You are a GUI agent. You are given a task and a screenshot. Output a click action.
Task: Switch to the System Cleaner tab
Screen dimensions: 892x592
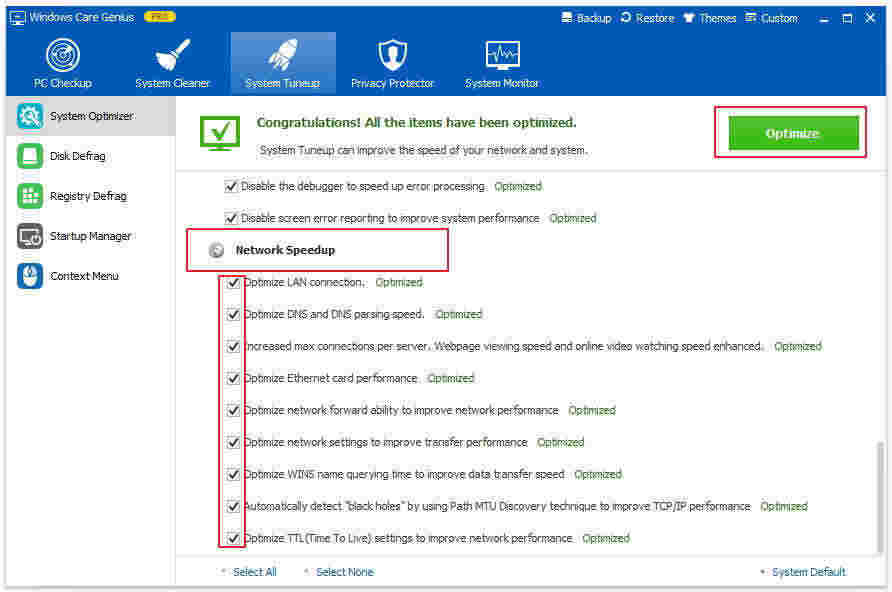point(172,63)
